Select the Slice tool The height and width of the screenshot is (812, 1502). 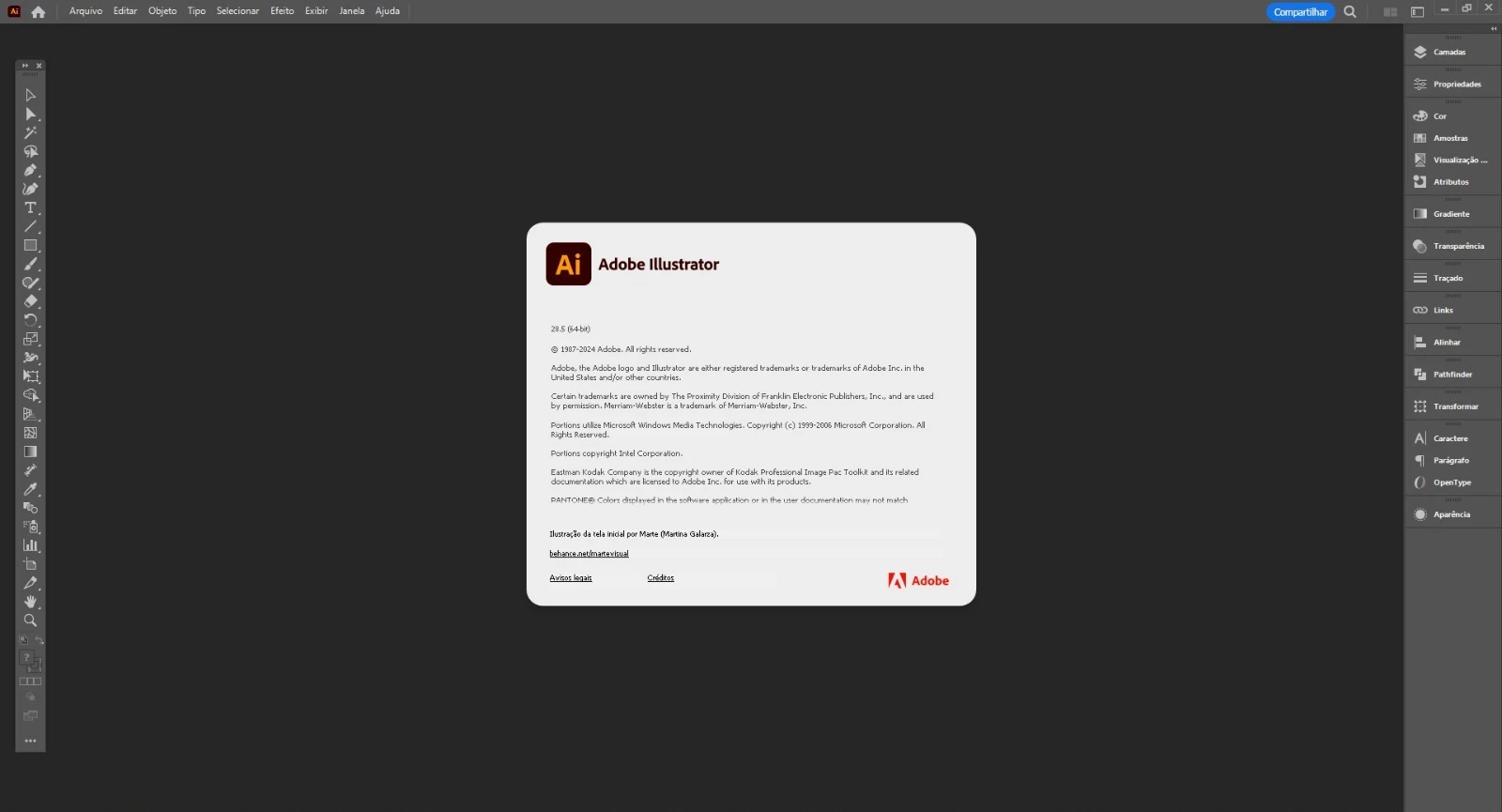tap(30, 583)
